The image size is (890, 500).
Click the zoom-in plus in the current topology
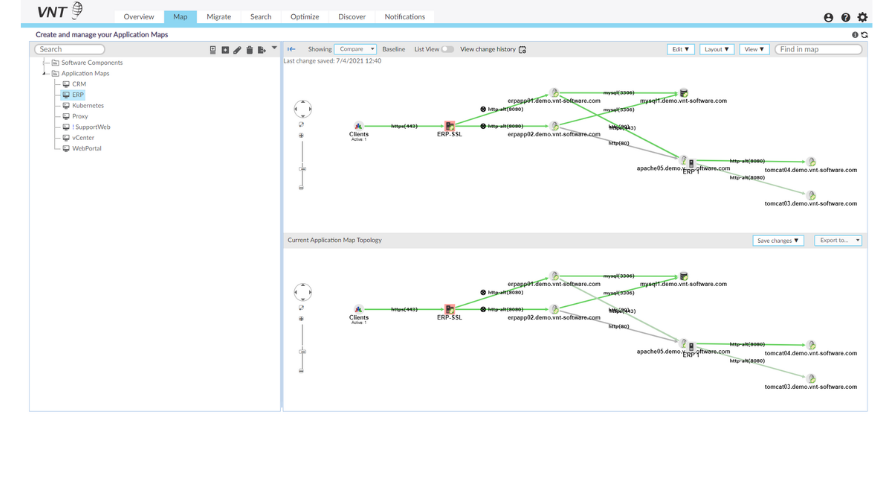click(x=301, y=319)
